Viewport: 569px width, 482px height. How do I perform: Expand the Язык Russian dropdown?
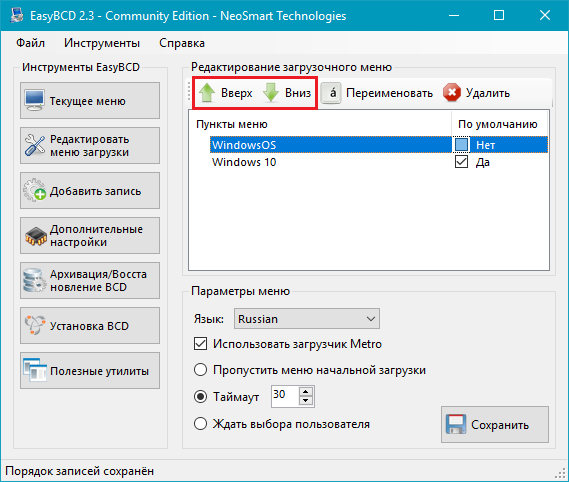(x=307, y=319)
